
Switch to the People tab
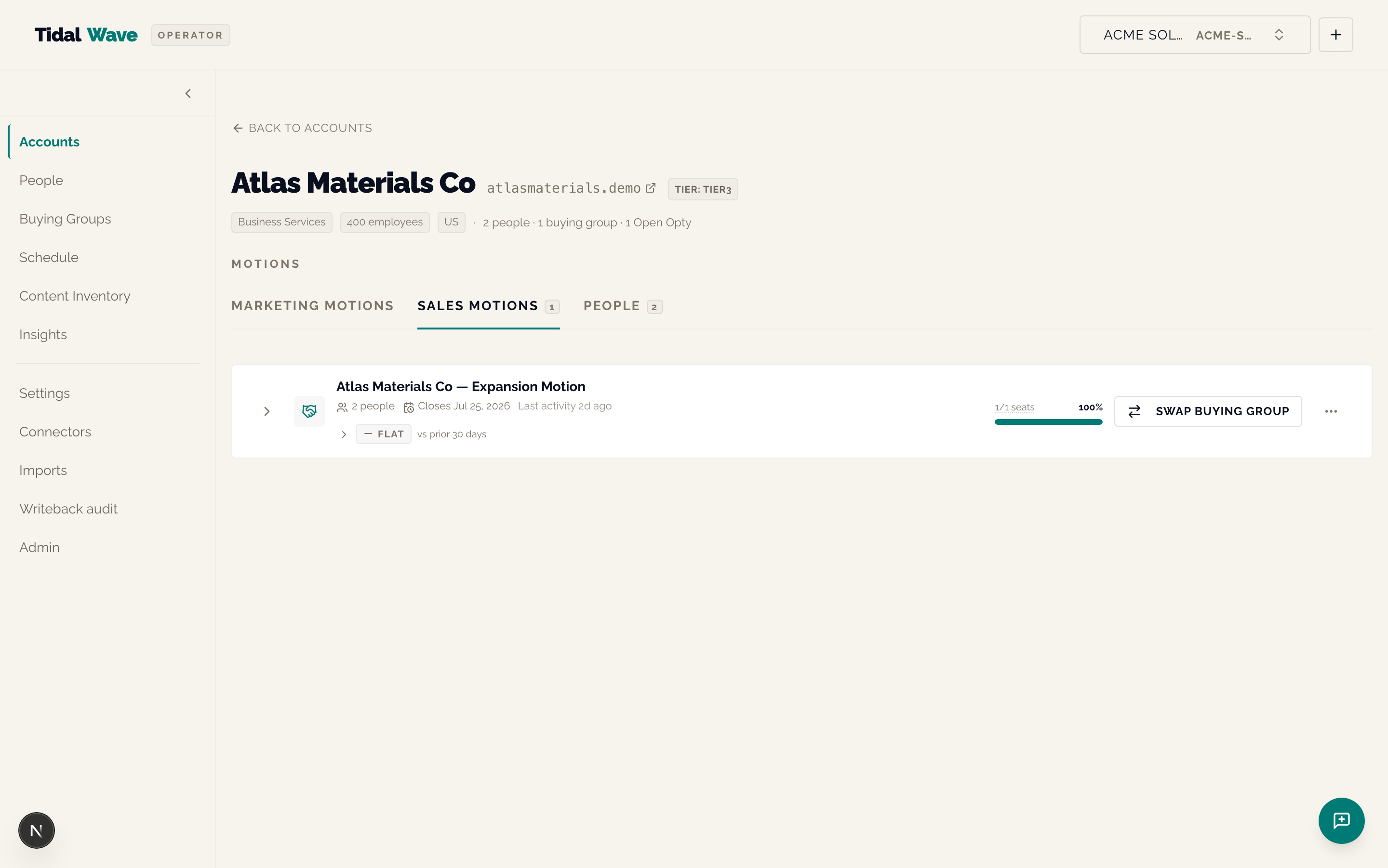pyautogui.click(x=623, y=306)
